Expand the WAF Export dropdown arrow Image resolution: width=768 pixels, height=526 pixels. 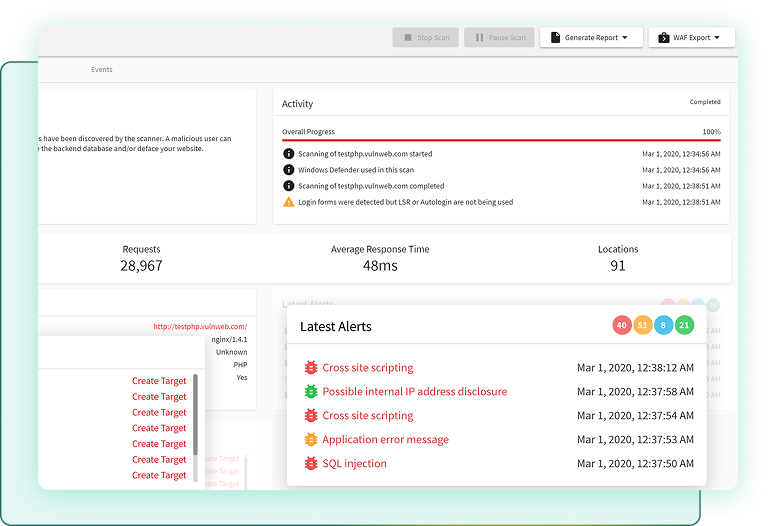tap(718, 38)
